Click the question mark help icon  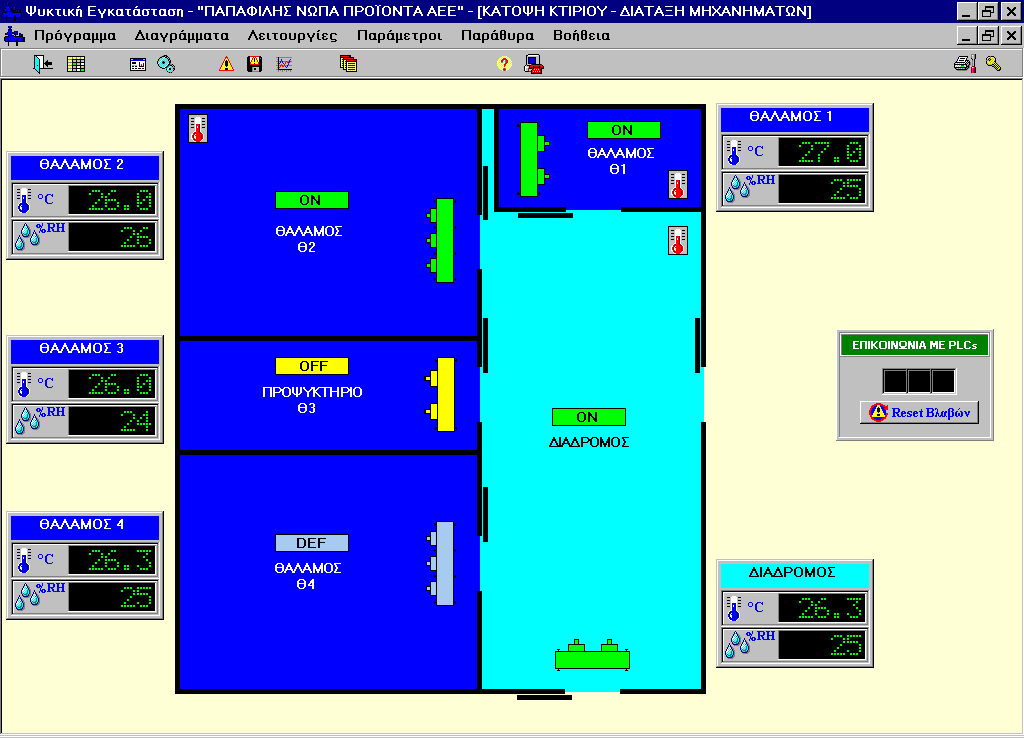504,64
